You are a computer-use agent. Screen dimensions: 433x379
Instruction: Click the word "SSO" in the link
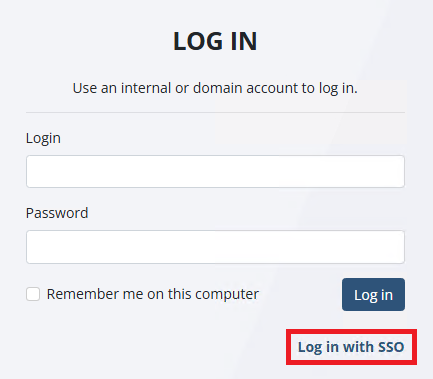coord(389,347)
